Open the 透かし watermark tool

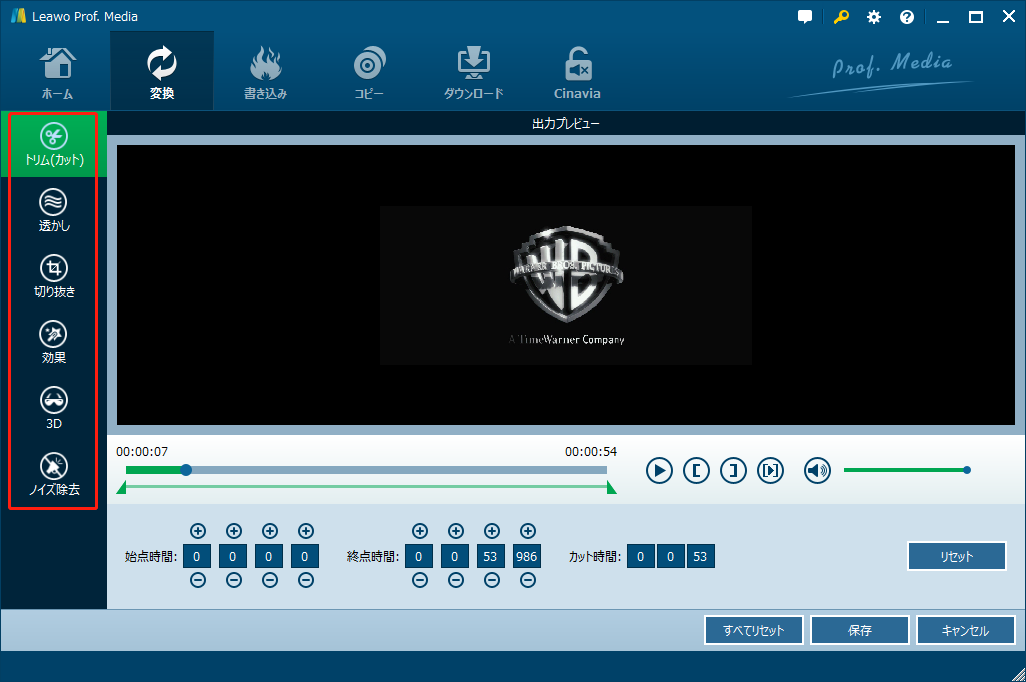(x=54, y=211)
